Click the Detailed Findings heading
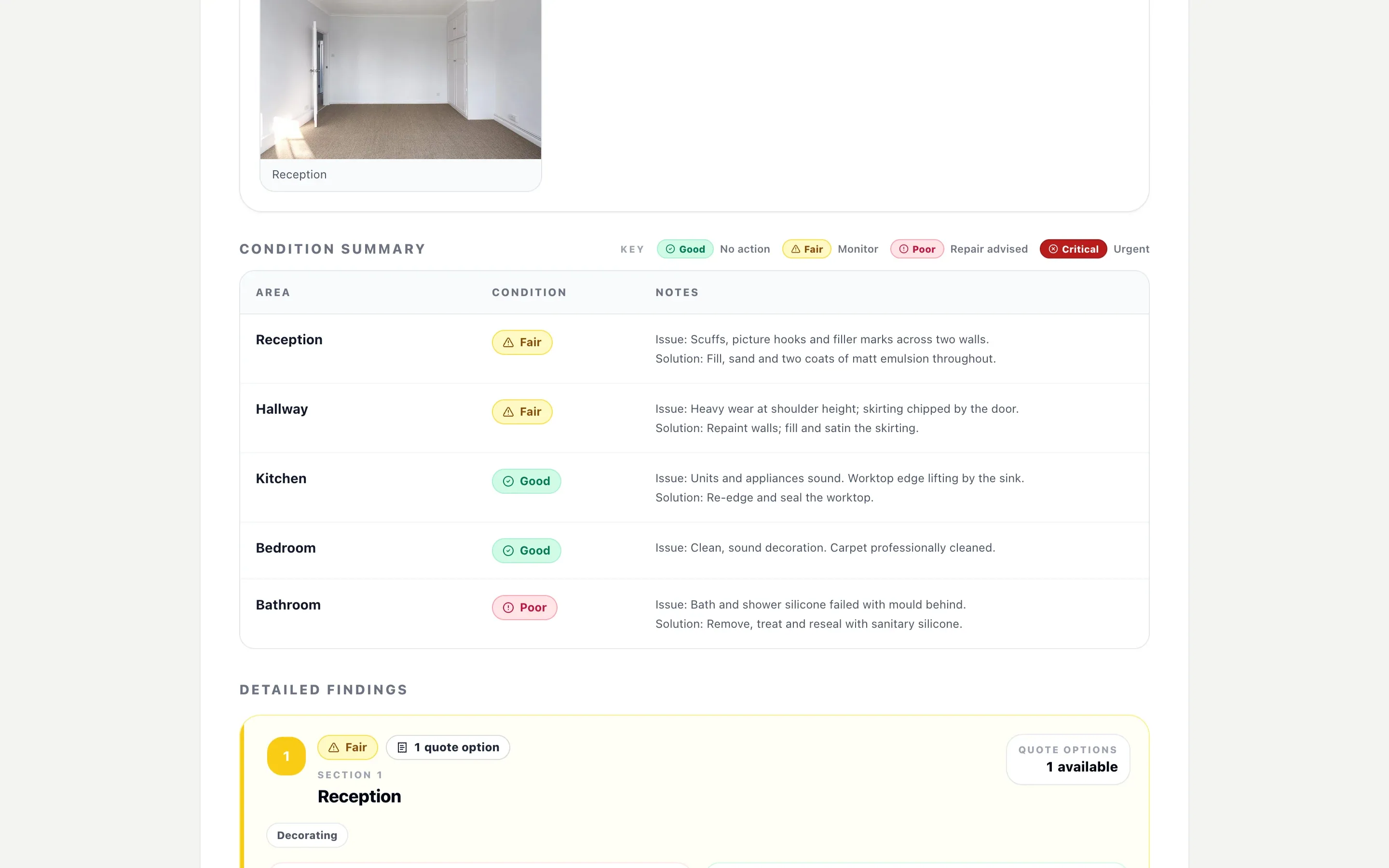 tap(324, 690)
